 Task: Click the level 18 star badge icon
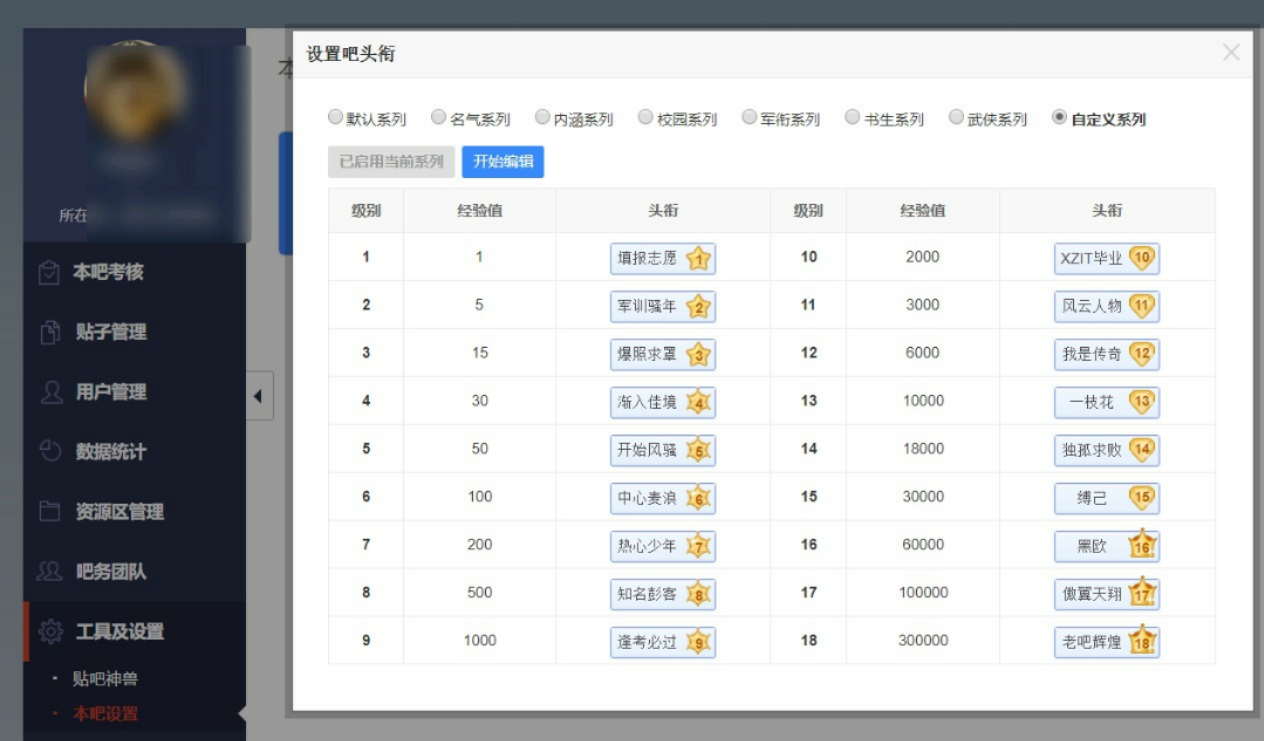(x=1141, y=642)
